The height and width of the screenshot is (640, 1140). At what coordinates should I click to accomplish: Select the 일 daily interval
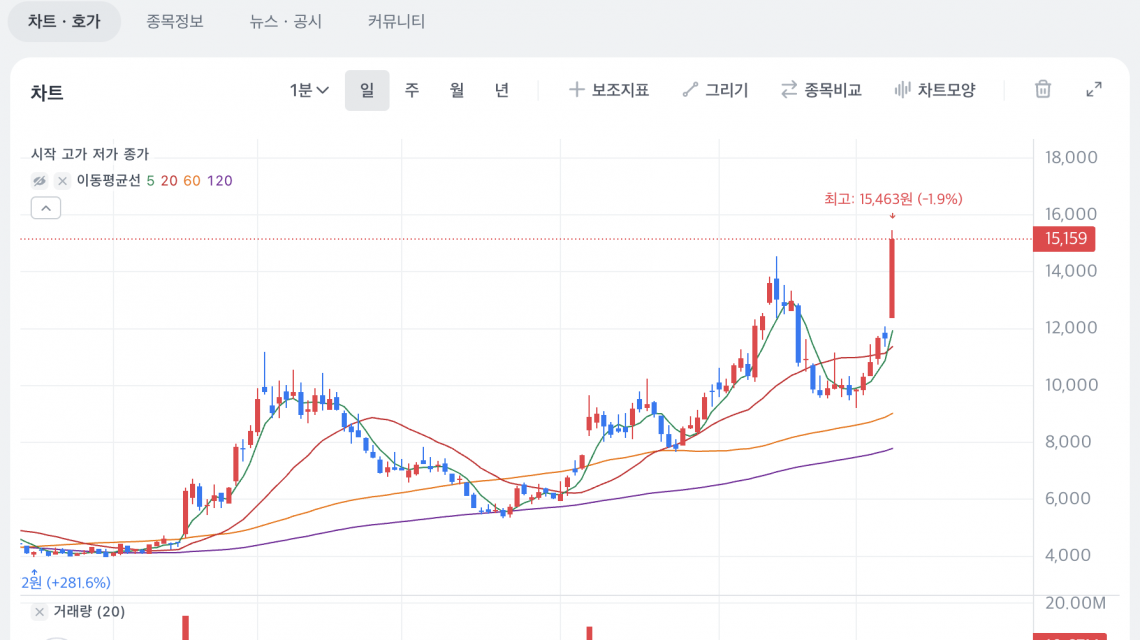tap(367, 90)
